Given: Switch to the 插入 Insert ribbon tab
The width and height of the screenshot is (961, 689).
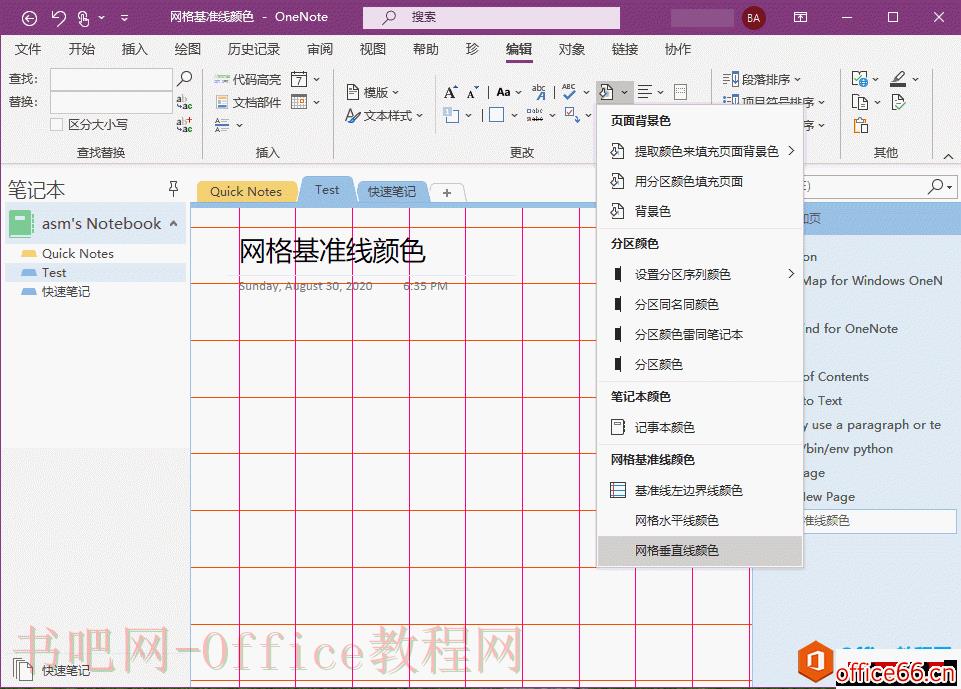Looking at the screenshot, I should coord(134,49).
